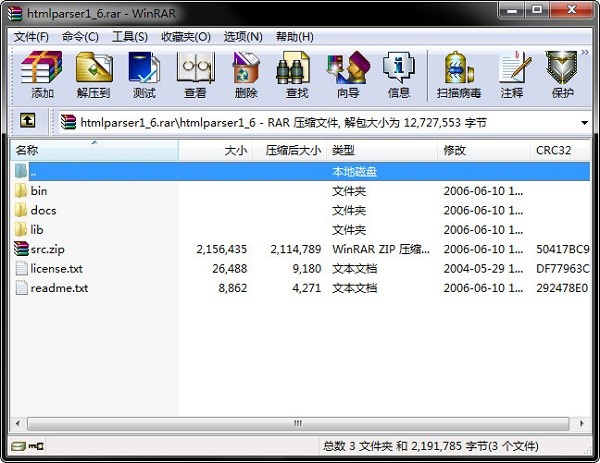Sort by Type (类型) column header
Viewport: 600px width, 463px height.
[x=382, y=150]
